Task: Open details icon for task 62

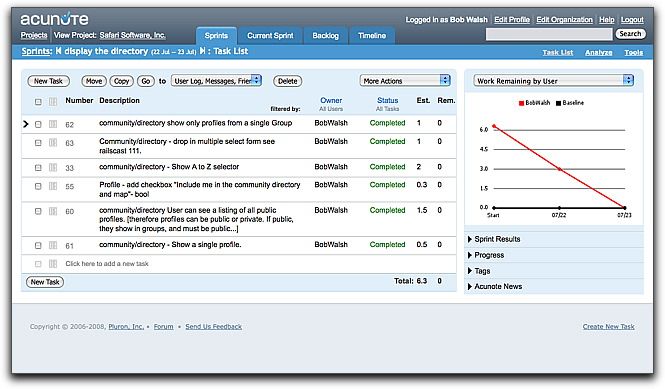Action: pyautogui.click(x=53, y=124)
